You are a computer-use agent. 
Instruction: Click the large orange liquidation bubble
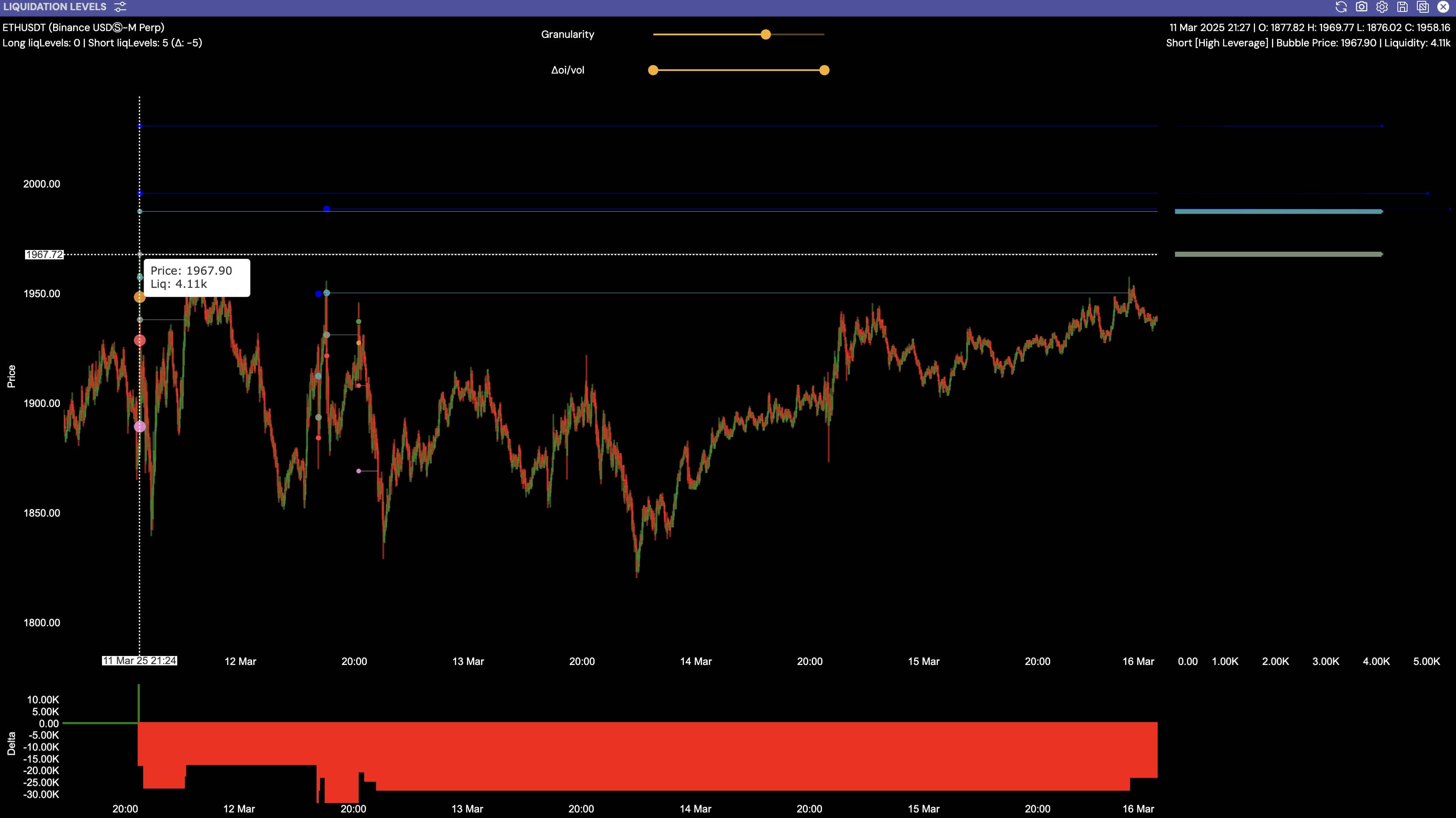140,297
